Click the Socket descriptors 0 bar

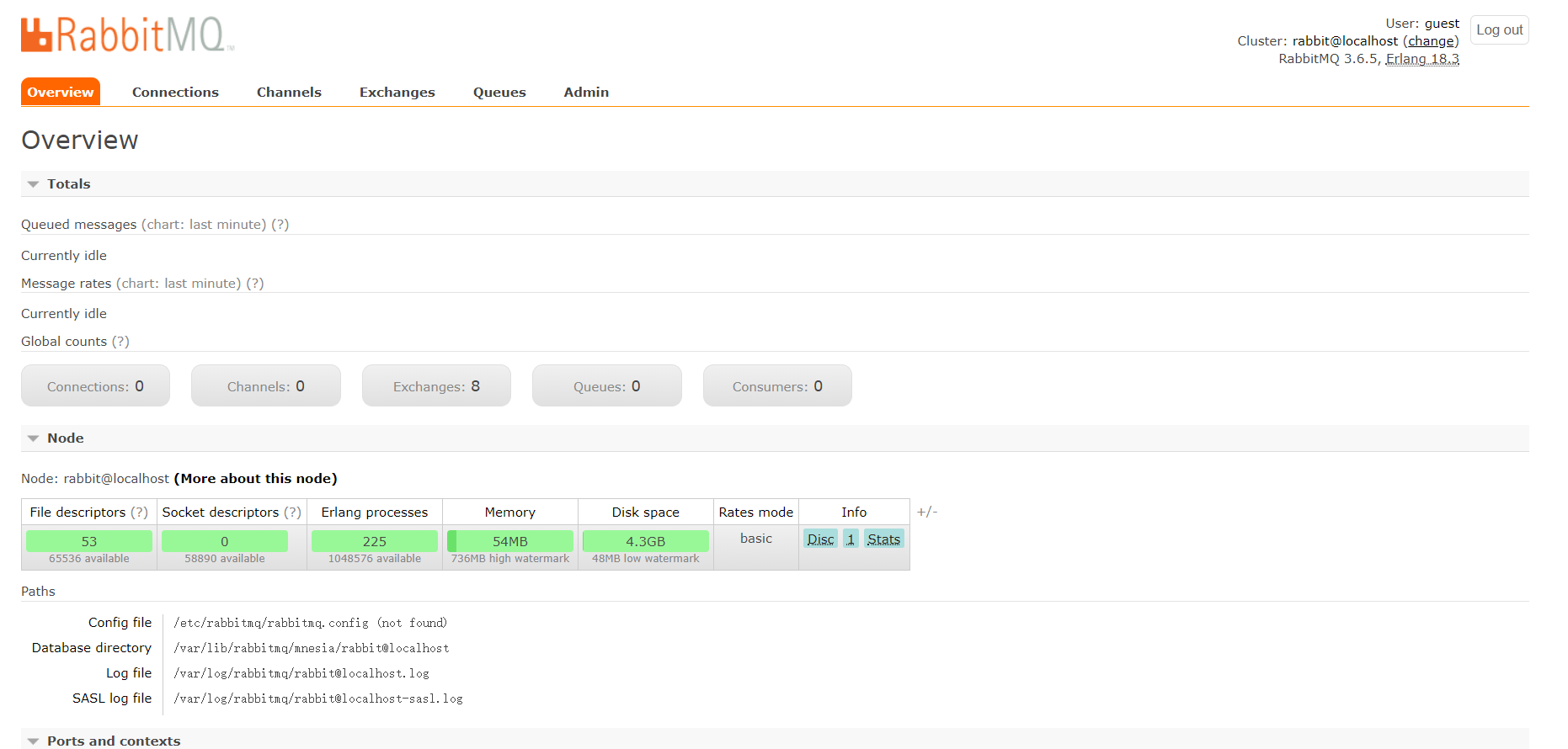pyautogui.click(x=225, y=541)
